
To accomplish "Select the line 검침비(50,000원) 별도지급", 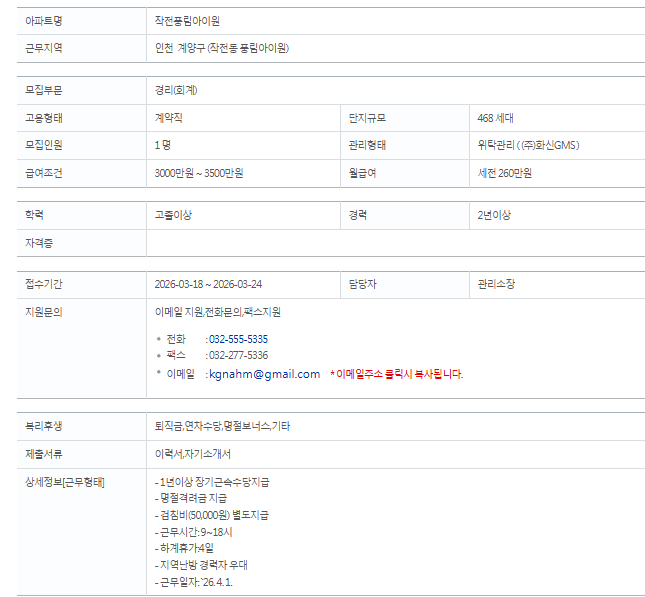I will pyautogui.click(x=212, y=515).
